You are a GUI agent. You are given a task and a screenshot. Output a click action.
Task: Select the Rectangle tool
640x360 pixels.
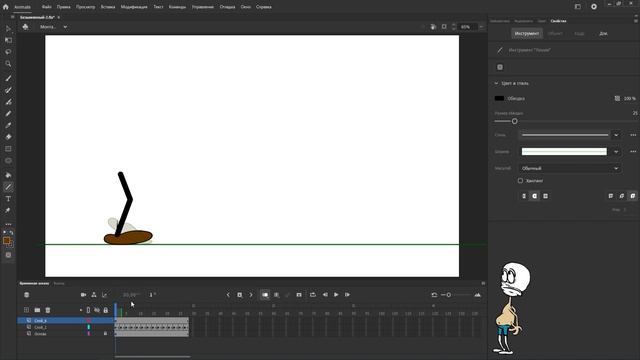(8, 149)
